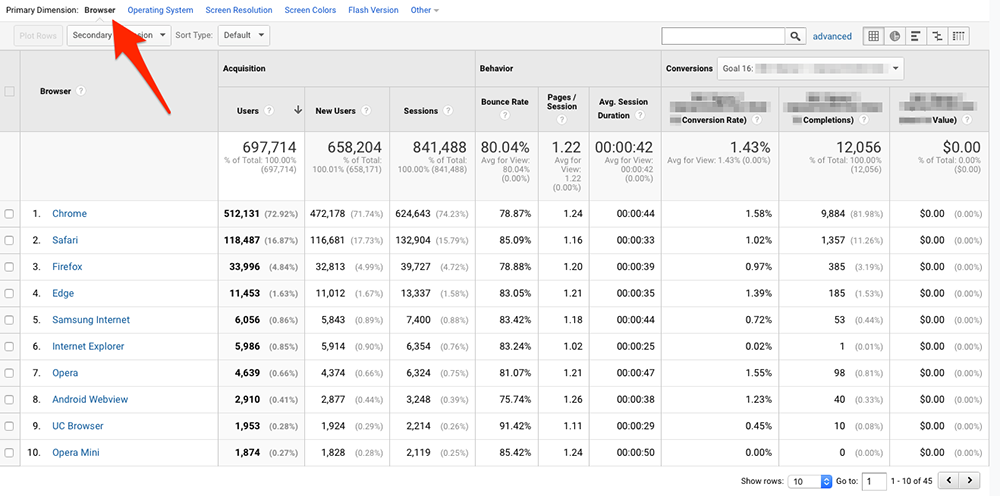Select Browser primary dimension
Screen dimensions: 1000x496
click(x=99, y=10)
